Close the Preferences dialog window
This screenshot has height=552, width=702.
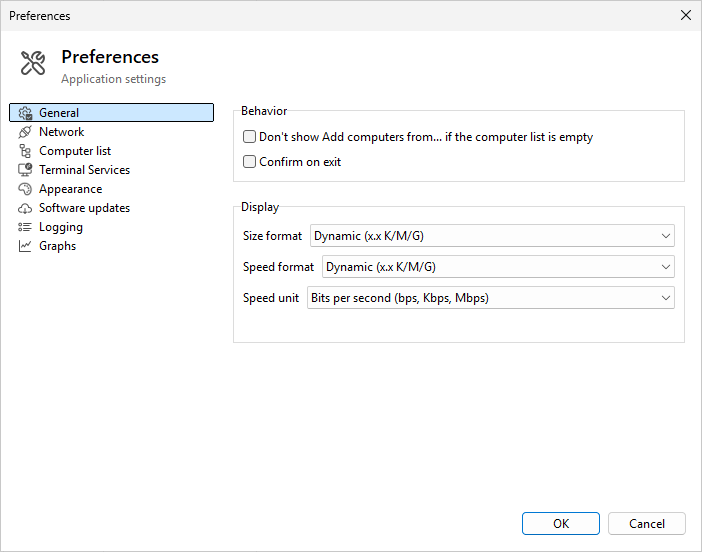[685, 15]
